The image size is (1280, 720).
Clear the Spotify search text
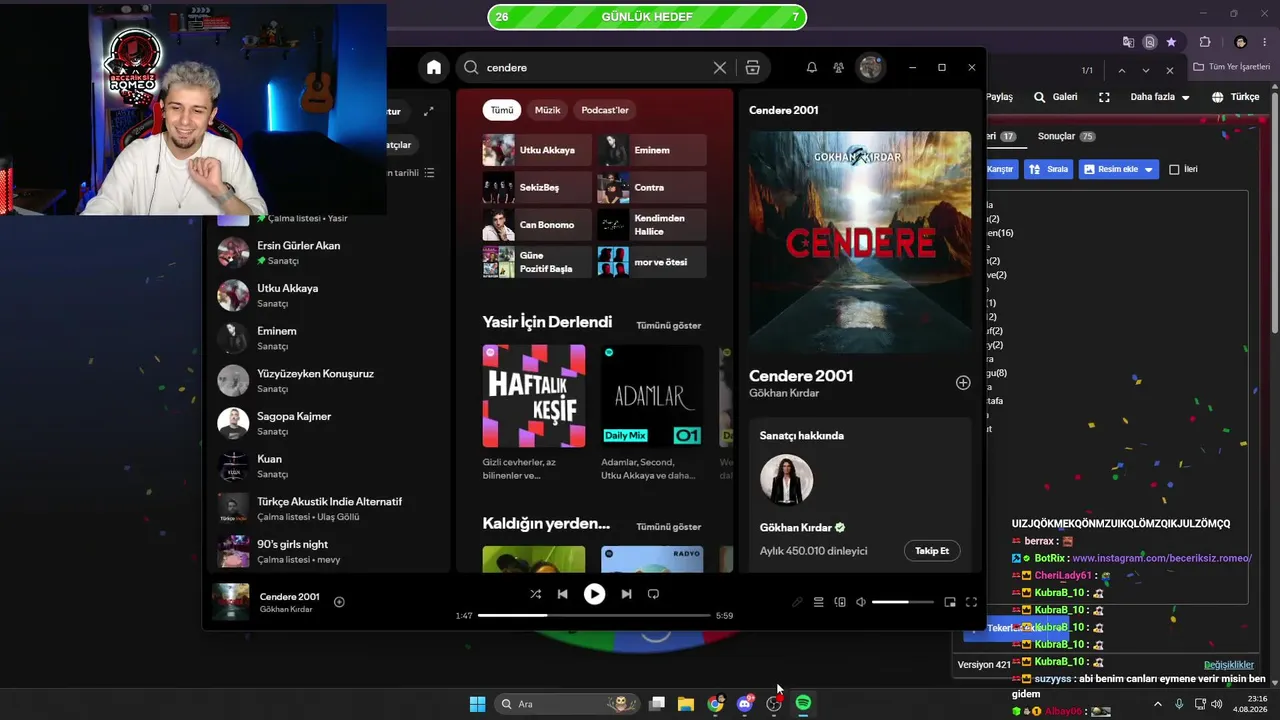point(720,68)
